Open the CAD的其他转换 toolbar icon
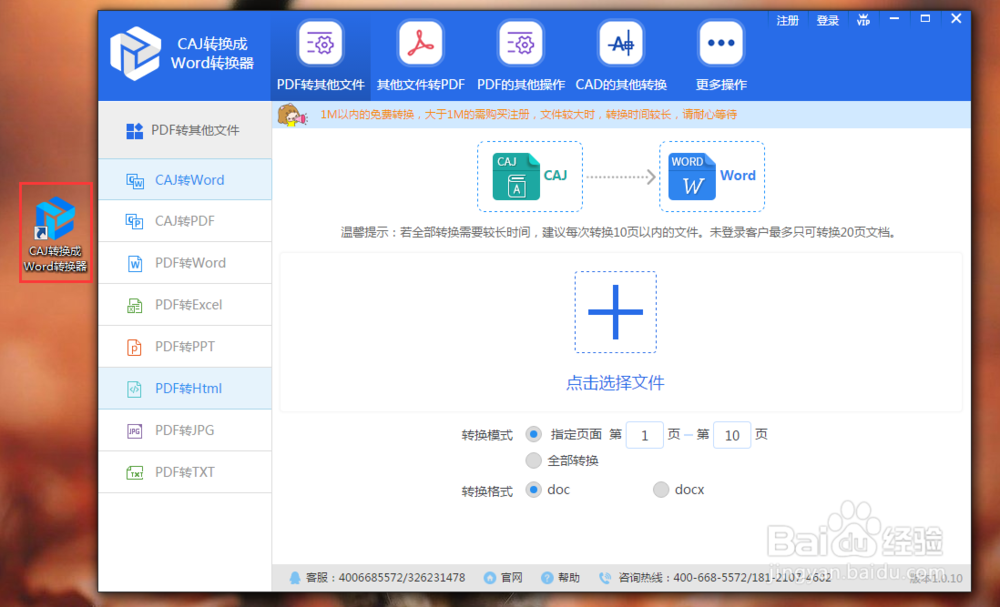 click(621, 43)
